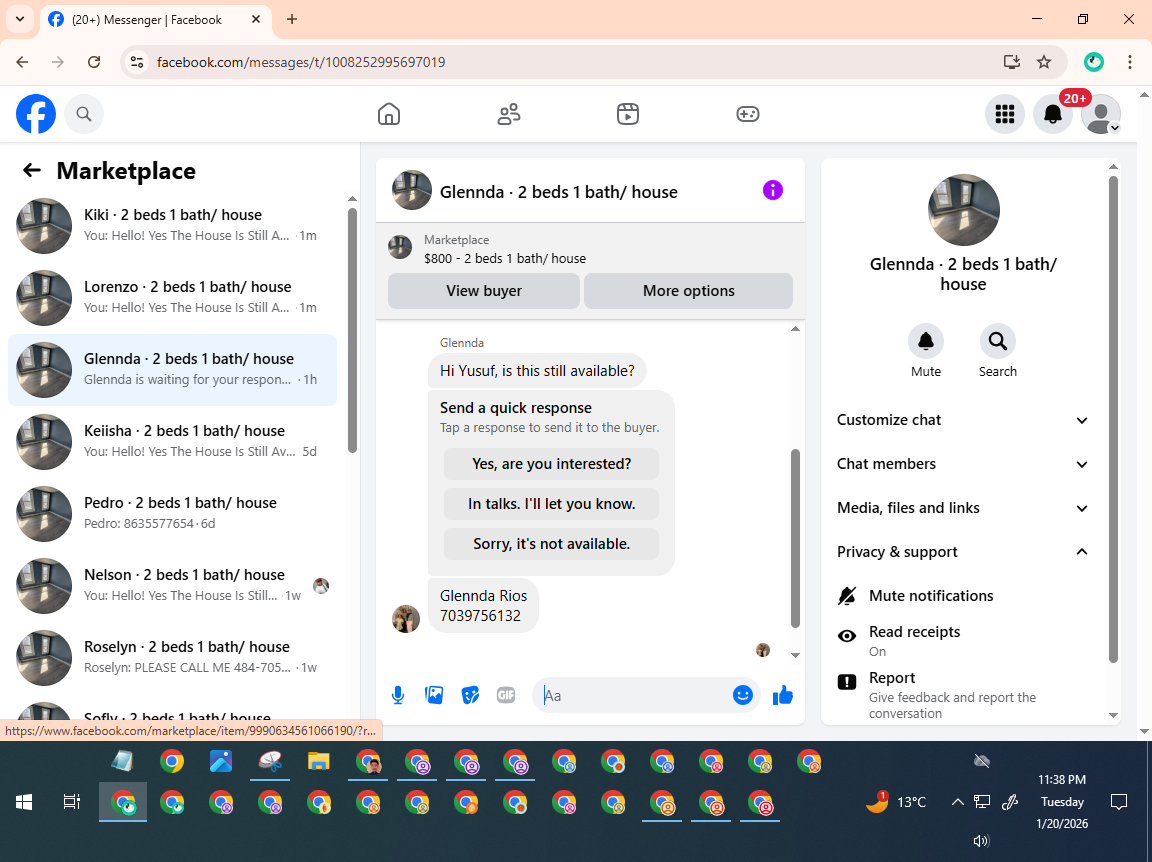
Task: Go back with browser back arrow
Action: 22,62
